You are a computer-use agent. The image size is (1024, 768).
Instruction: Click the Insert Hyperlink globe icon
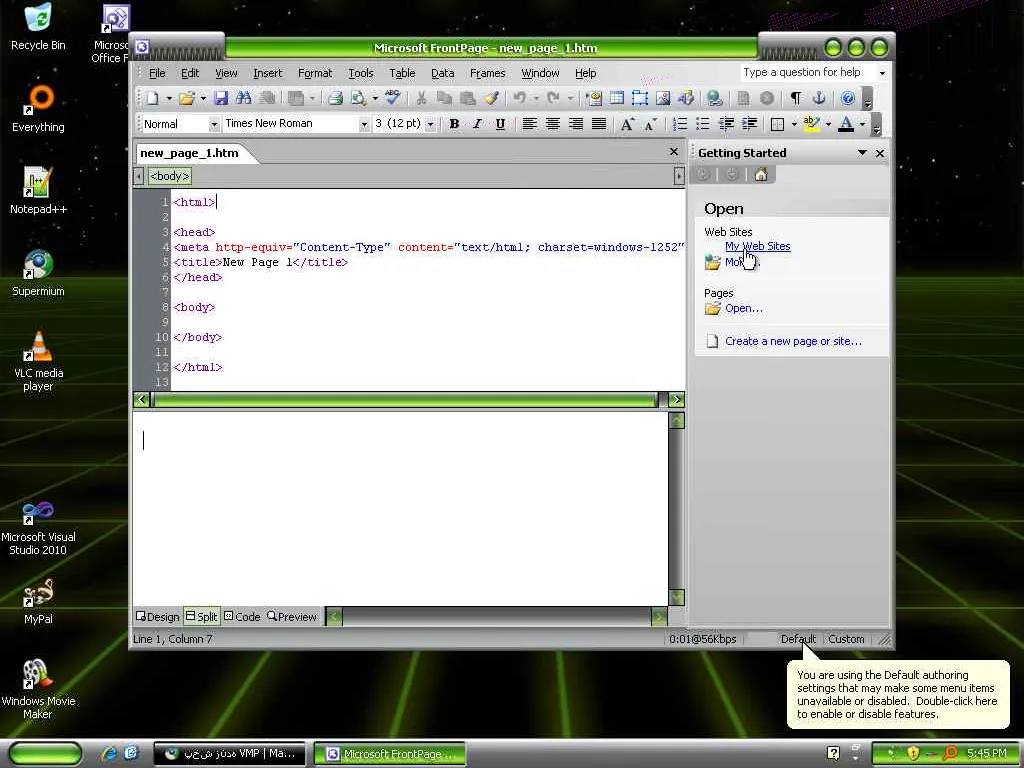tap(714, 98)
